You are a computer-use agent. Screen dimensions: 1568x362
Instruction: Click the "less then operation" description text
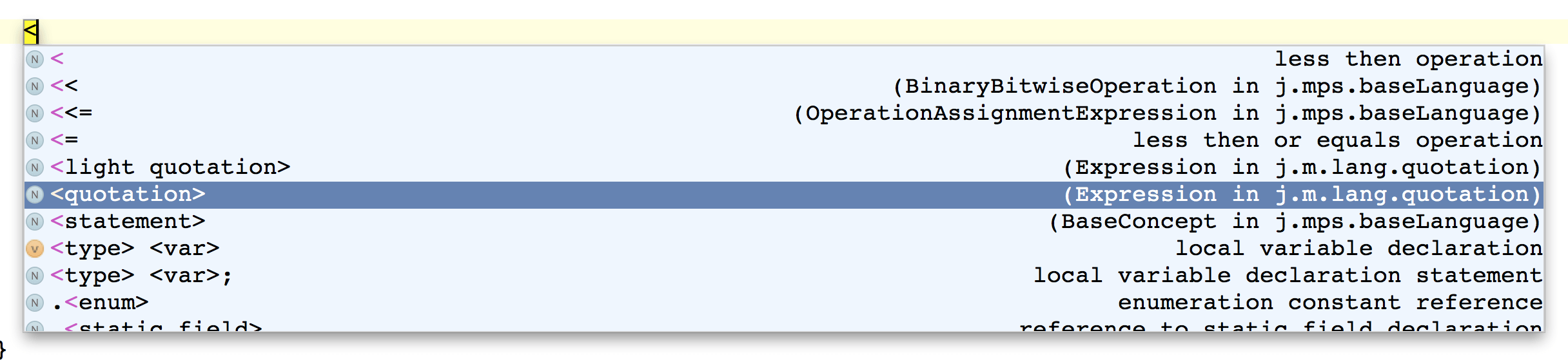[x=1408, y=59]
